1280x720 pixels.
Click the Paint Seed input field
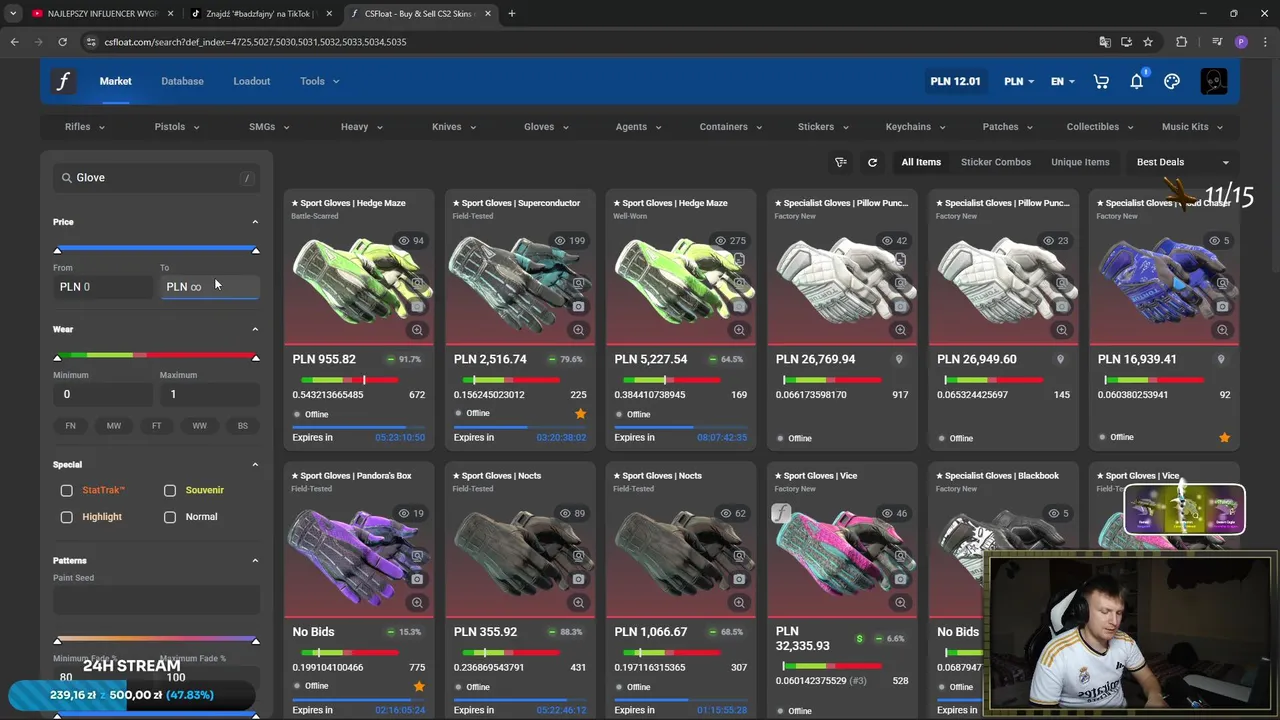point(156,598)
